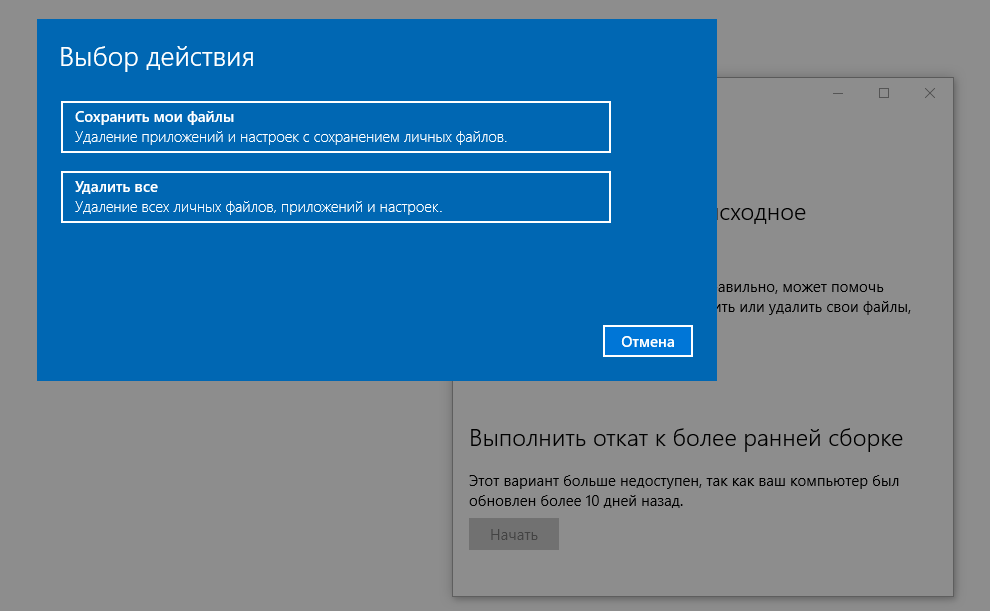This screenshot has height=611, width=990.
Task: Close the Settings window
Action: point(930,93)
